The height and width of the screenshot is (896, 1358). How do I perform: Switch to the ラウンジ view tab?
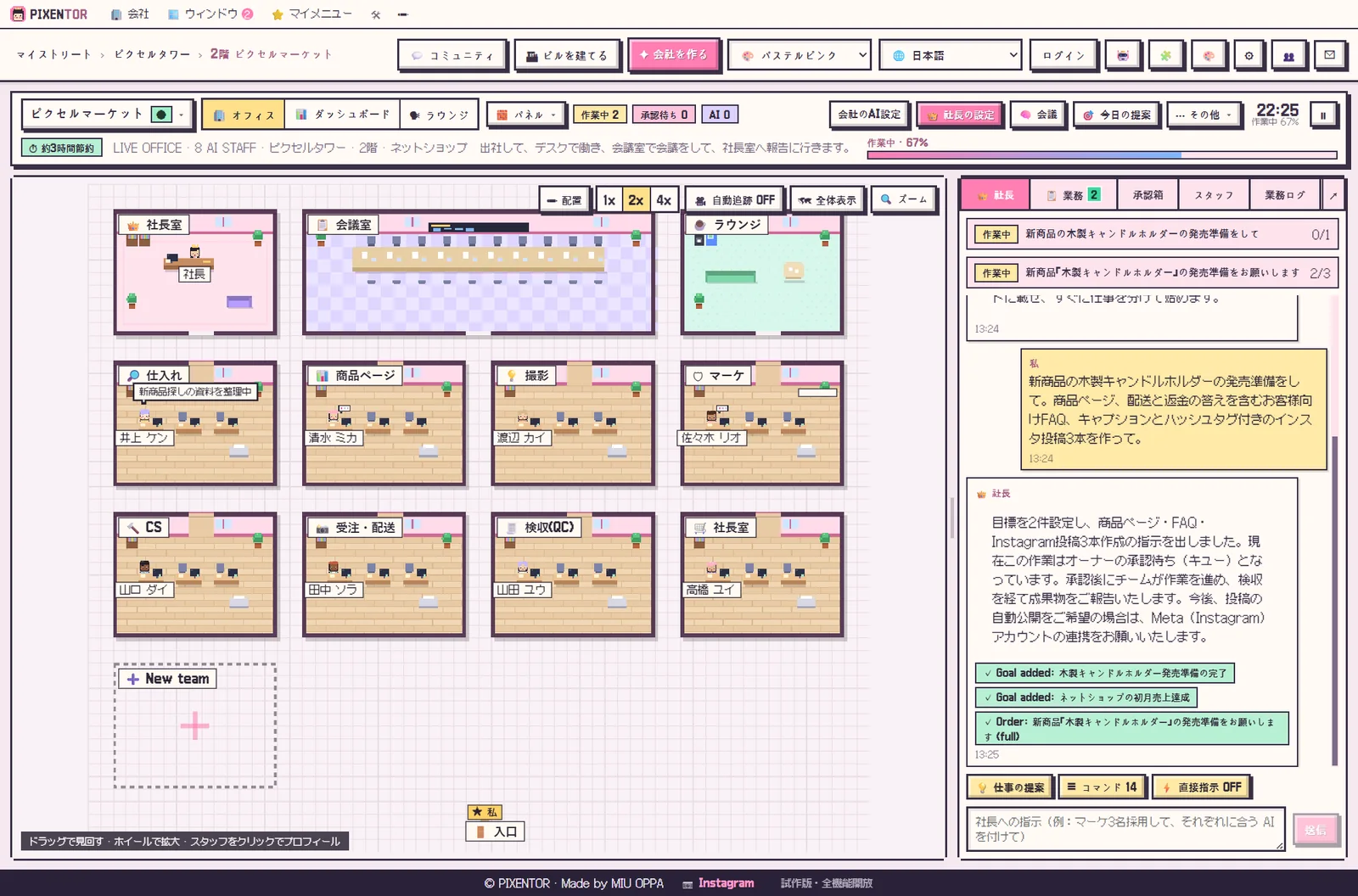click(x=438, y=115)
